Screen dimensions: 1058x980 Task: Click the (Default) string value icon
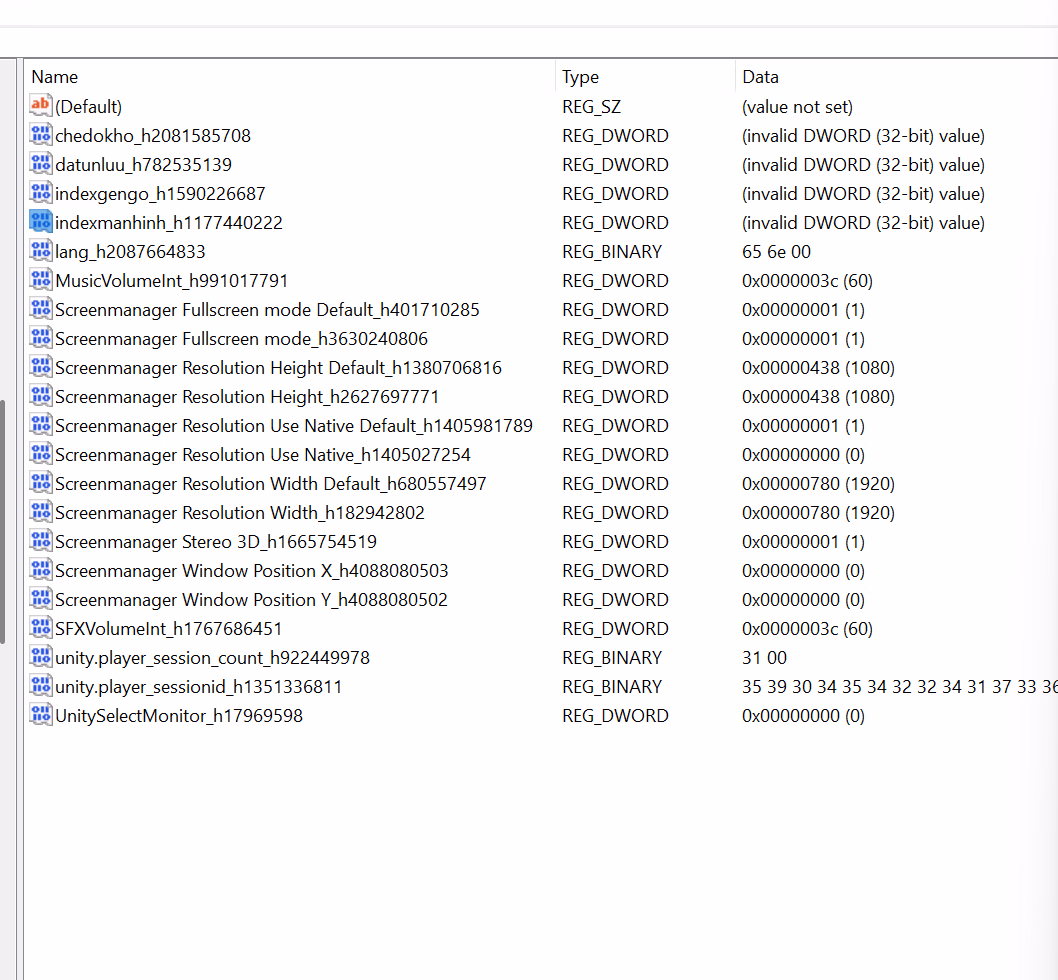(41, 106)
